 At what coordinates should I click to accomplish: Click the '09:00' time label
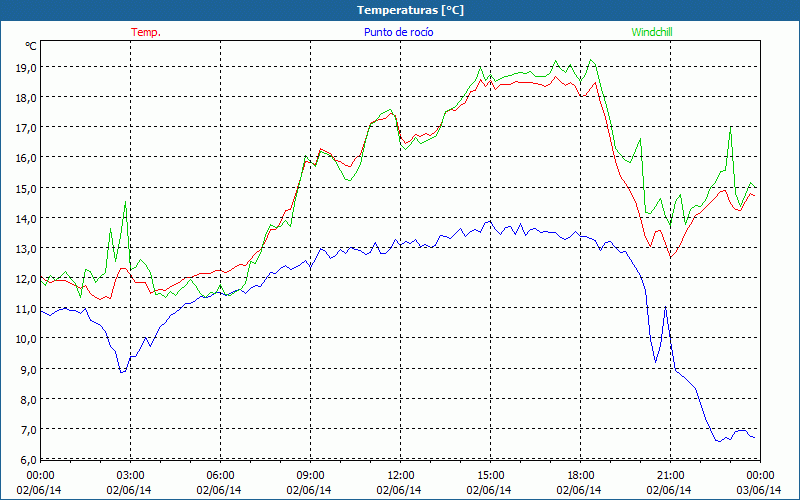(309, 476)
